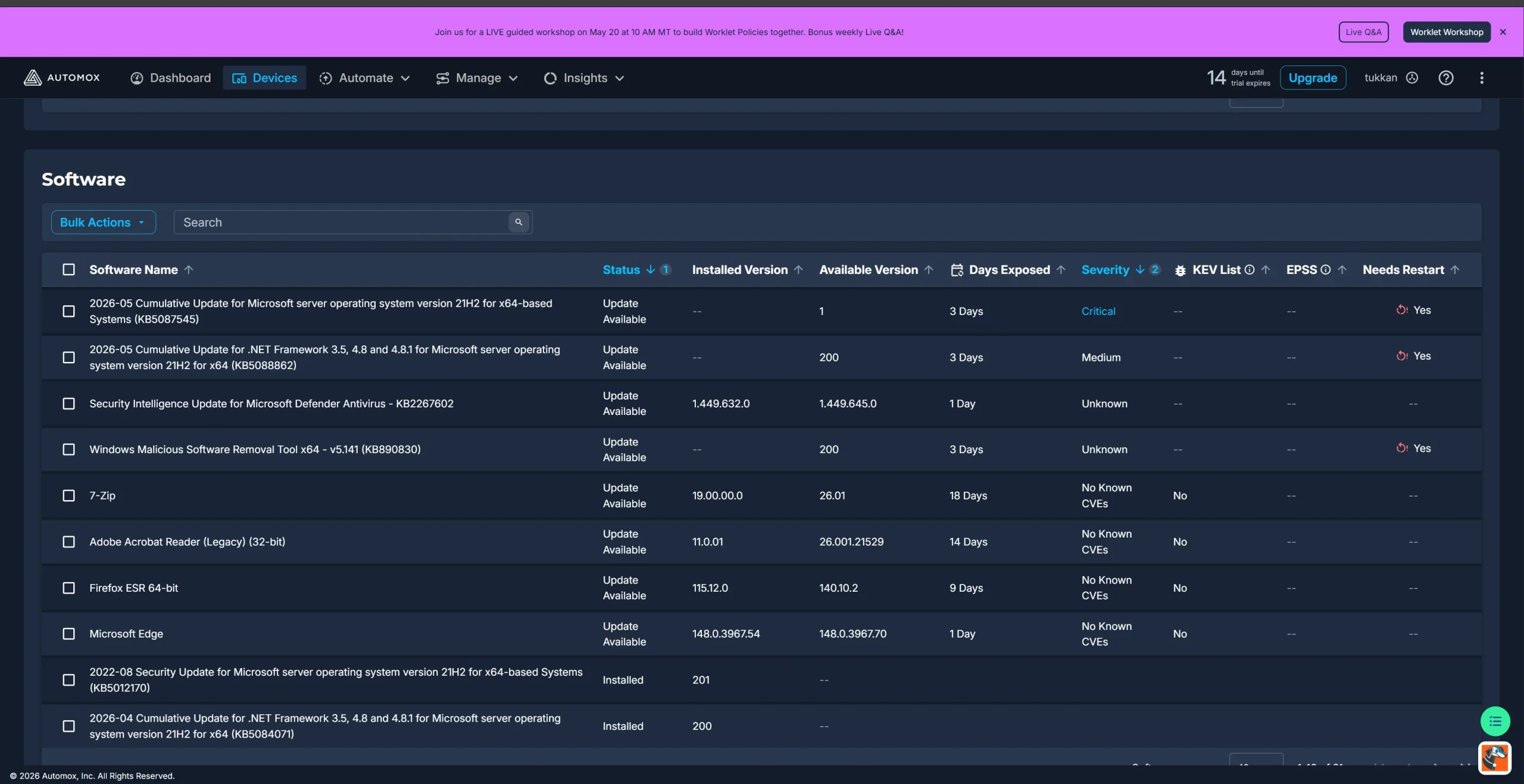Check the Firefox ESR 64-bit row
The height and width of the screenshot is (784, 1524).
(69, 588)
